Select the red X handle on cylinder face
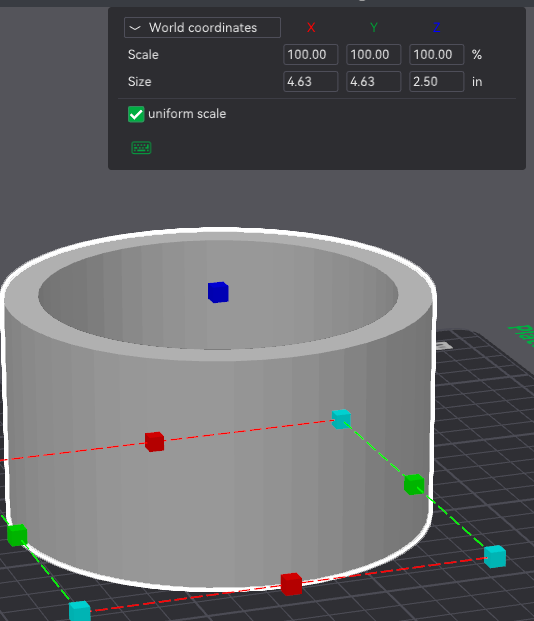 154,442
